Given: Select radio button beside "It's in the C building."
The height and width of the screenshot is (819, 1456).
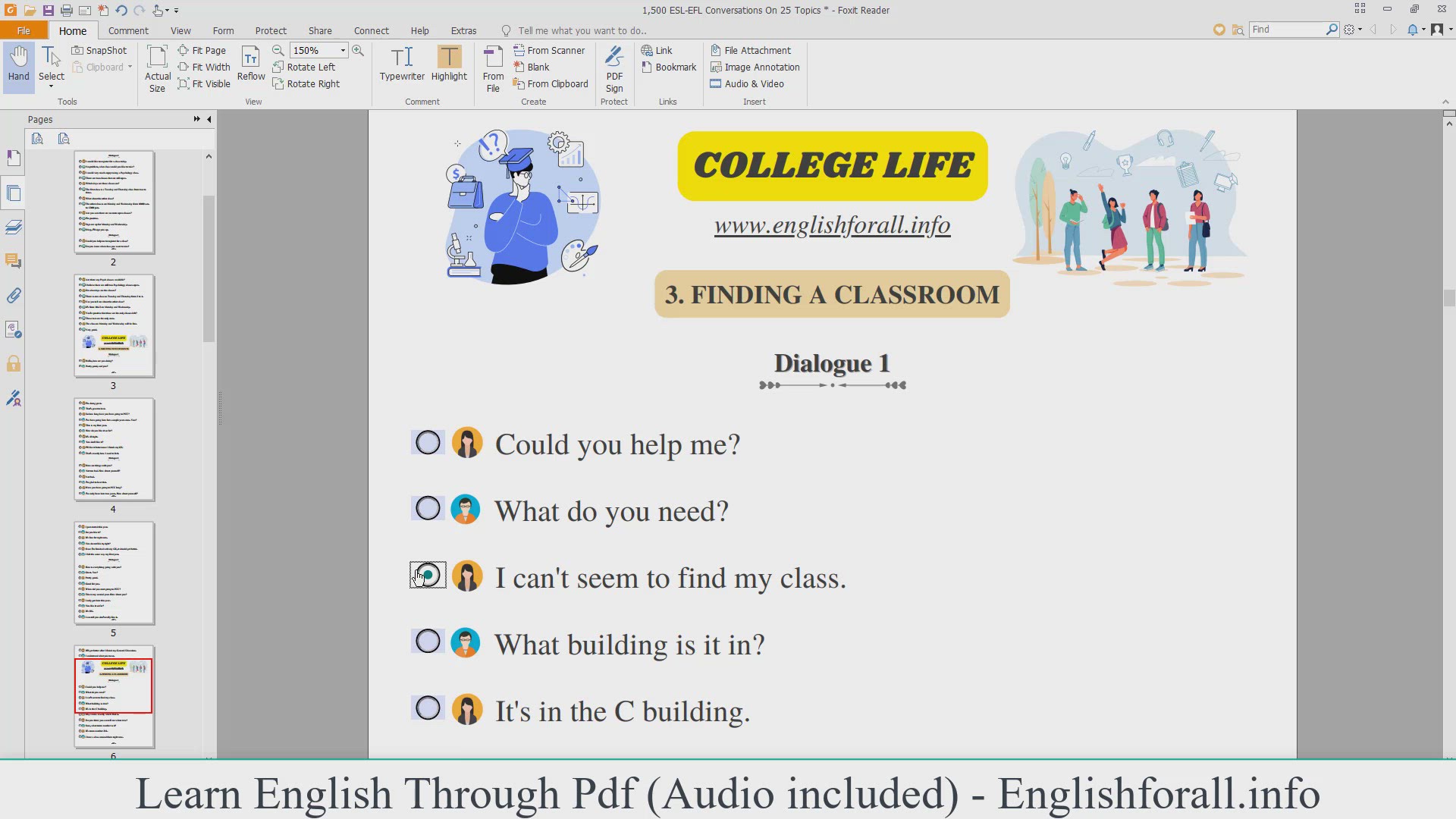Looking at the screenshot, I should [428, 708].
